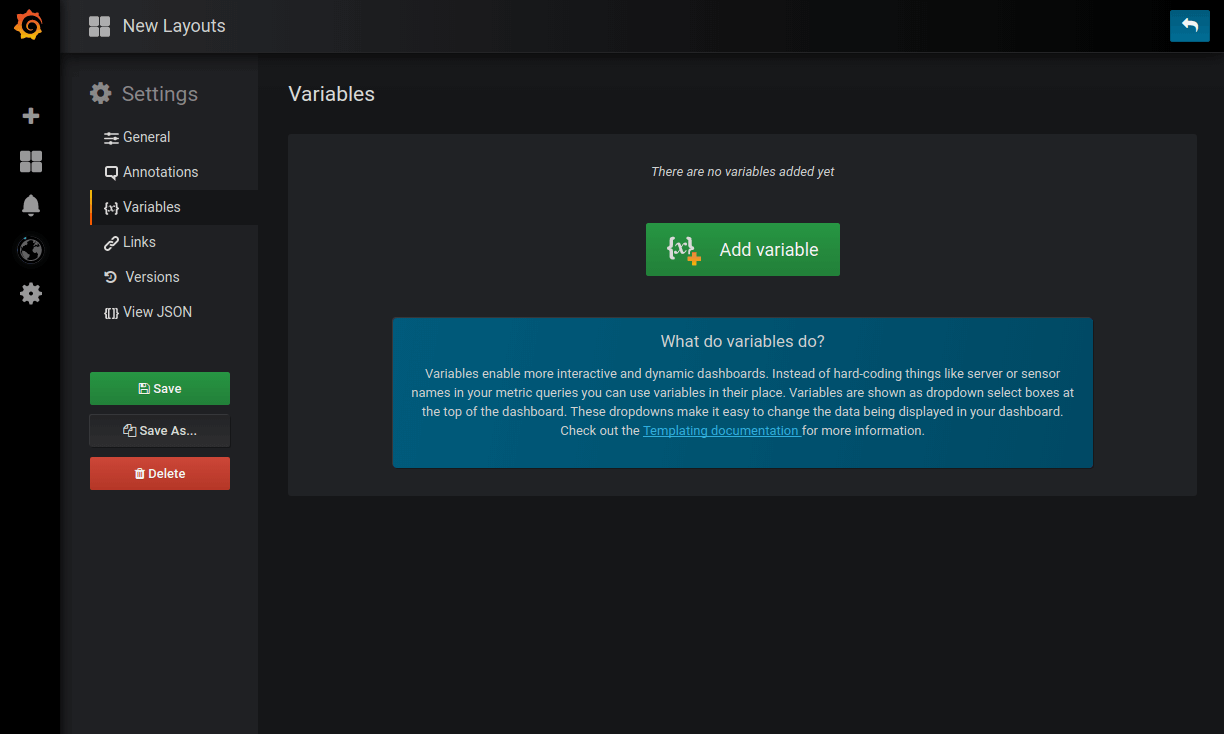The height and width of the screenshot is (734, 1224).
Task: Click the Save As... button
Action: tap(160, 431)
